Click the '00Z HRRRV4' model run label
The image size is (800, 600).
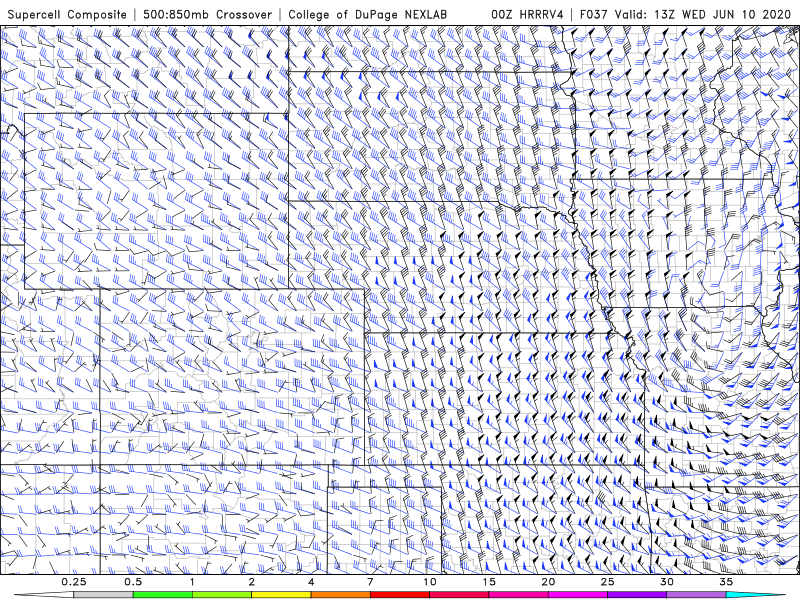[527, 15]
